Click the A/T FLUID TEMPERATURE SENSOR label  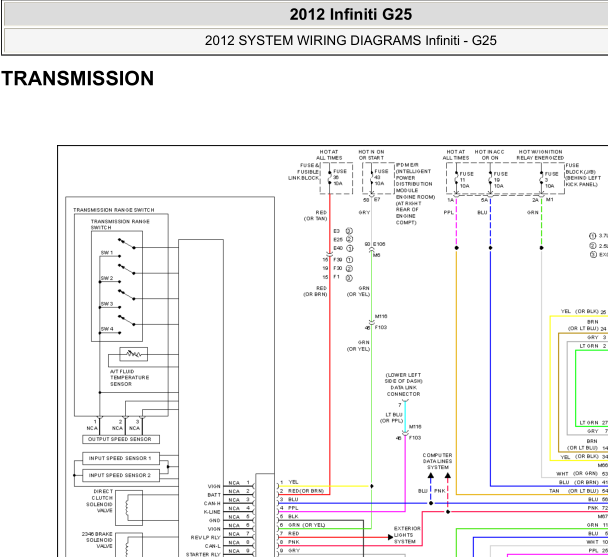click(x=129, y=377)
